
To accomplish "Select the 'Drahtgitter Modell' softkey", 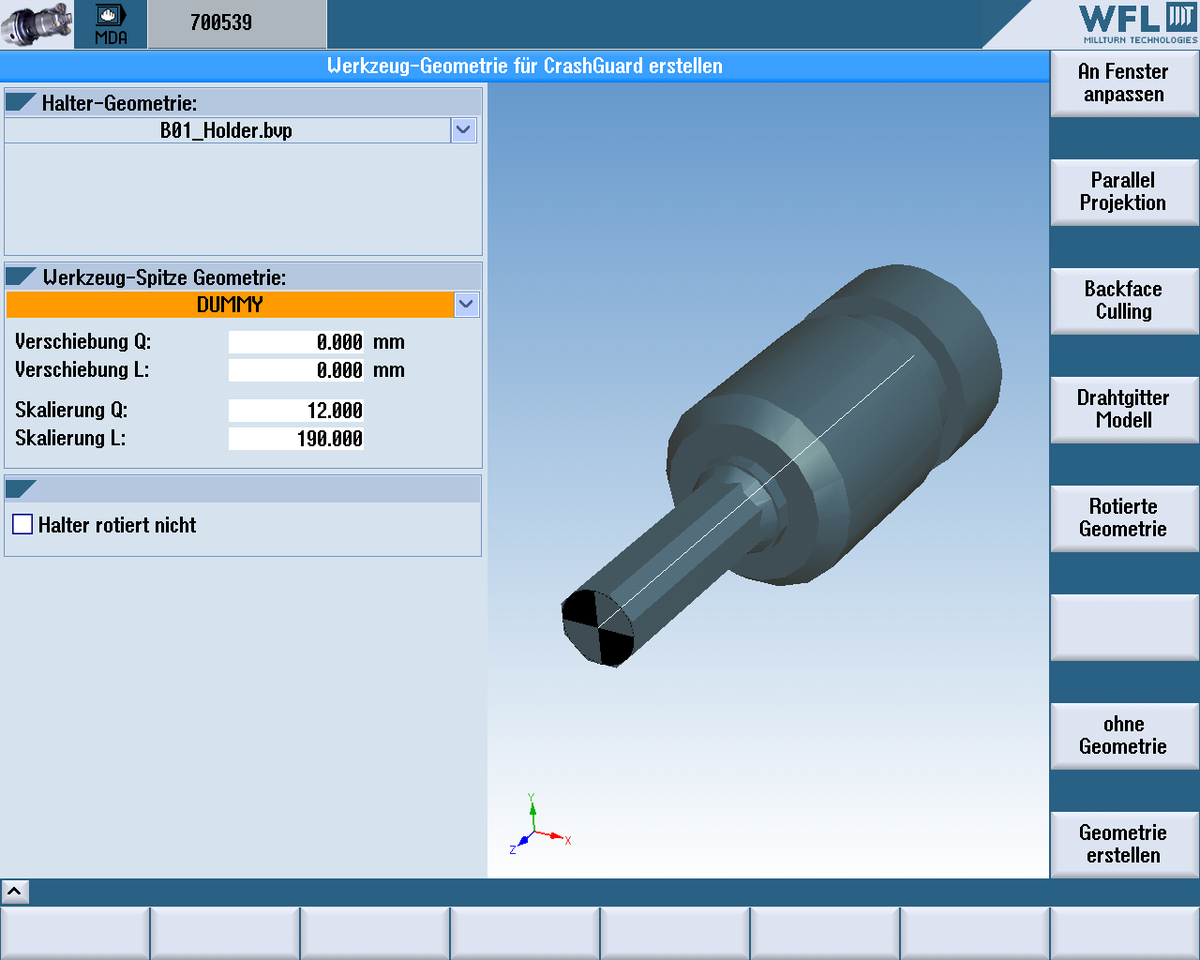I will pyautogui.click(x=1123, y=409).
